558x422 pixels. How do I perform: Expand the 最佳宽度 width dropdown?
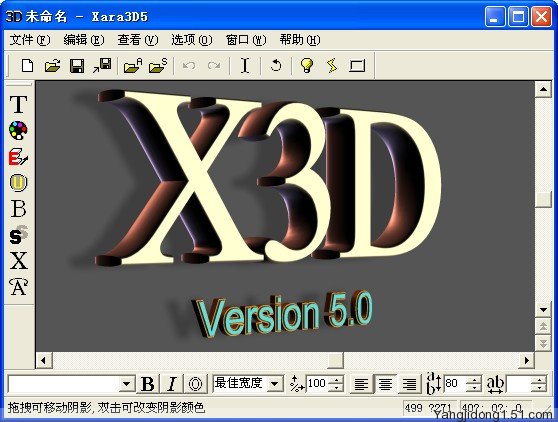coord(274,384)
